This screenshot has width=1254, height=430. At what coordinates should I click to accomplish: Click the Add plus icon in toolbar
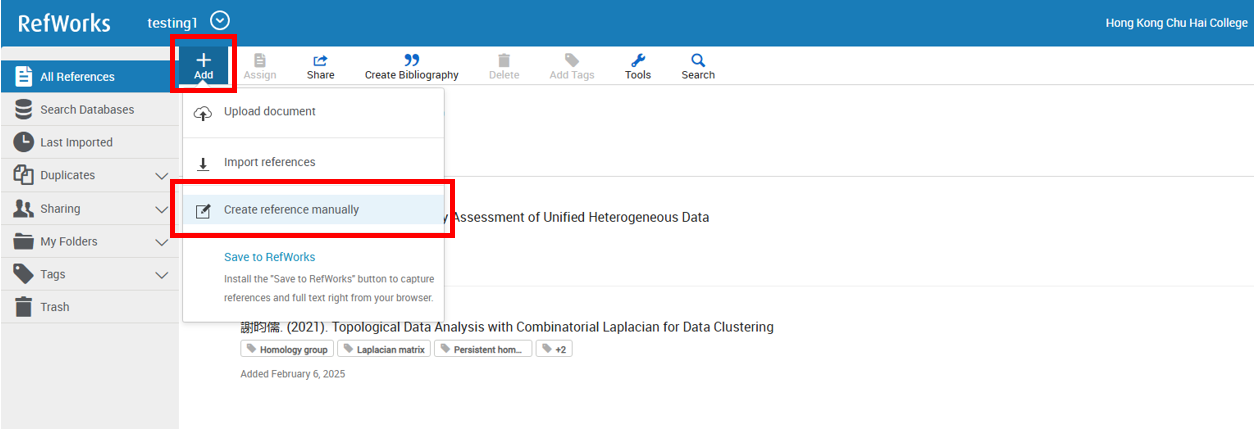[x=203, y=62]
